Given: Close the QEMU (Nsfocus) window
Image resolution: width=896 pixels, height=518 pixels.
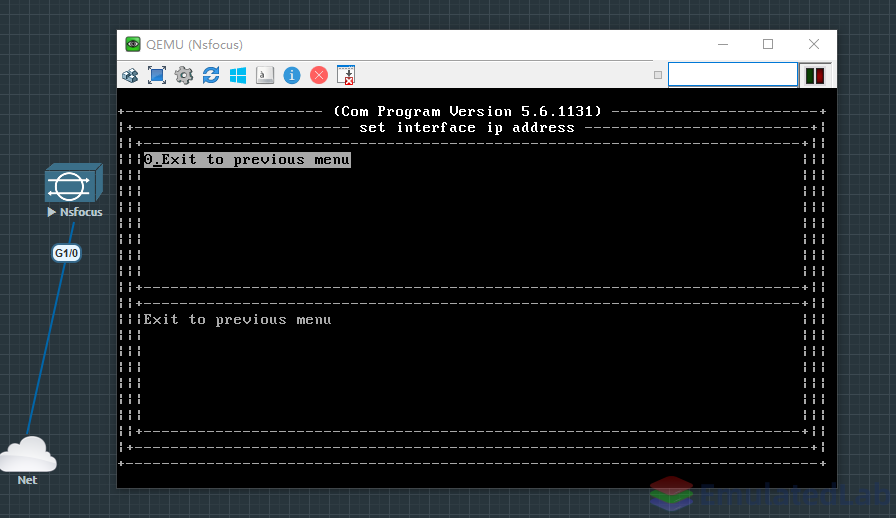Looking at the screenshot, I should (814, 44).
